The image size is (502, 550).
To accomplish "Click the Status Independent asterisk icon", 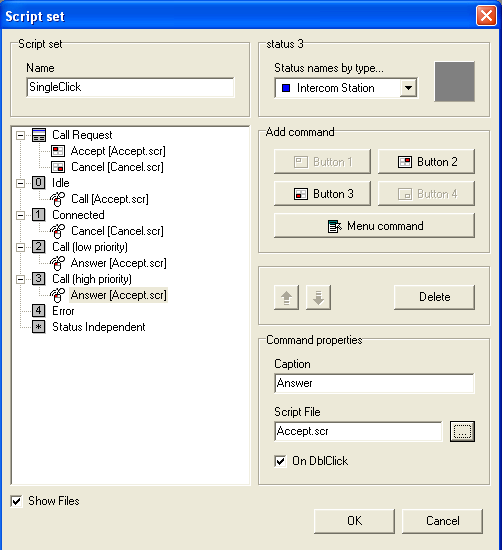I will point(39,327).
